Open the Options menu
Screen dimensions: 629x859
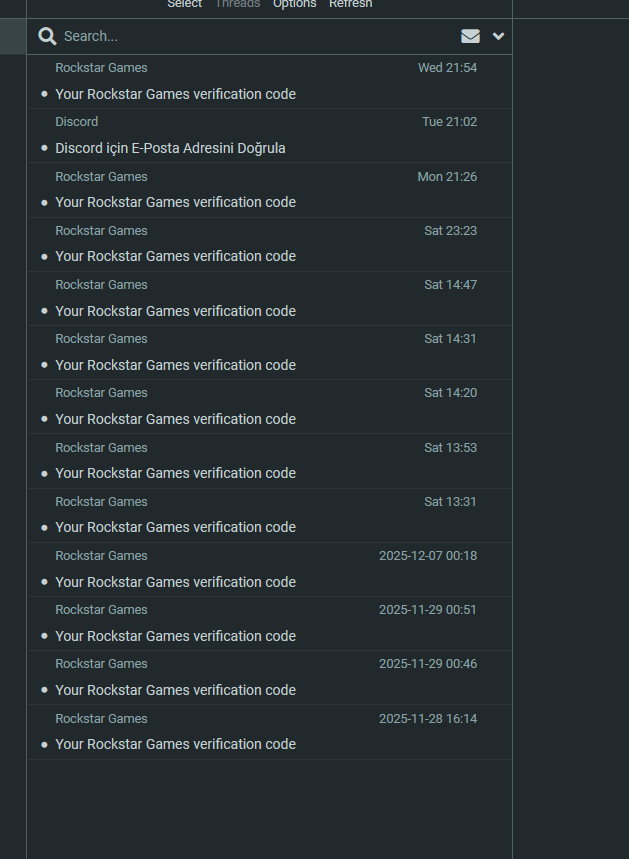click(x=294, y=4)
